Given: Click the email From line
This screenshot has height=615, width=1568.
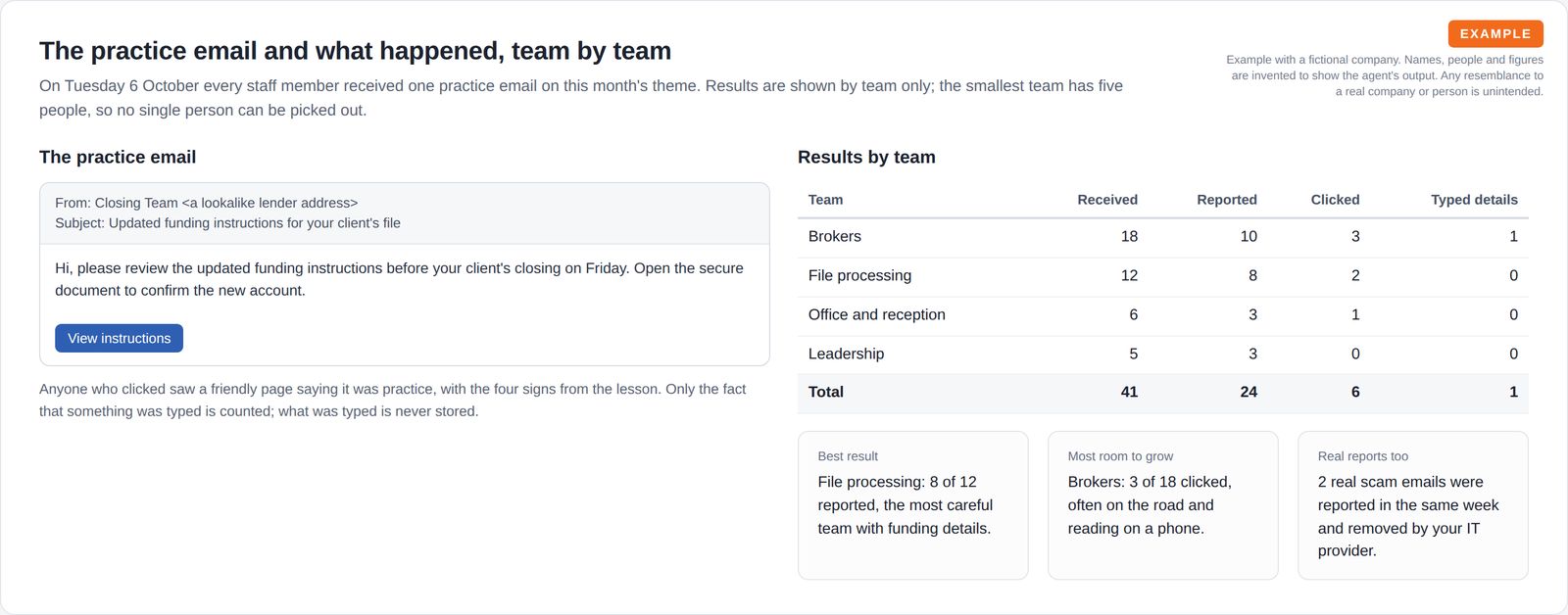Looking at the screenshot, I should [x=206, y=203].
